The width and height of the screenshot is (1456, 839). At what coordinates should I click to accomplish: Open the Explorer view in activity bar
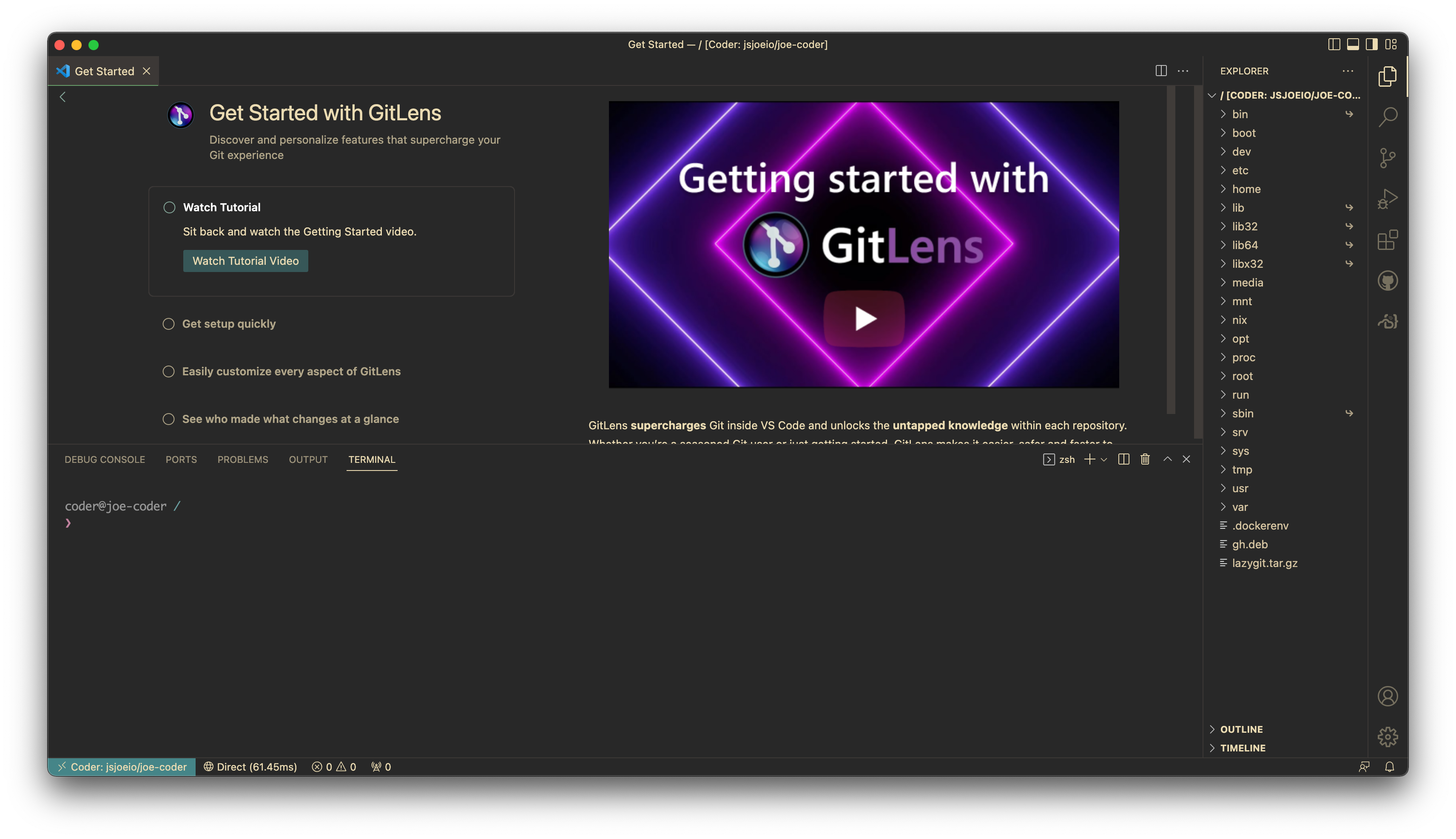1387,76
